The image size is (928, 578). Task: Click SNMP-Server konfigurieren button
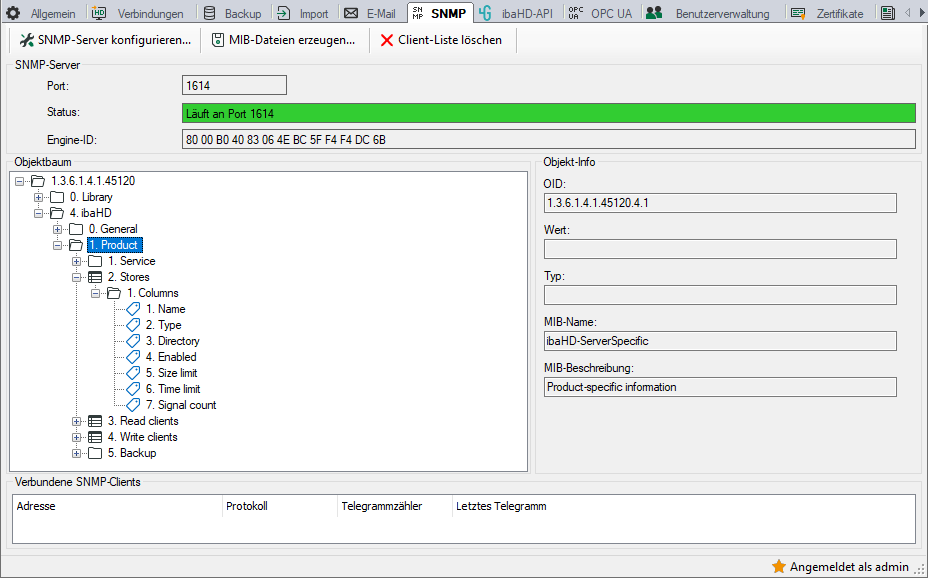(x=105, y=40)
